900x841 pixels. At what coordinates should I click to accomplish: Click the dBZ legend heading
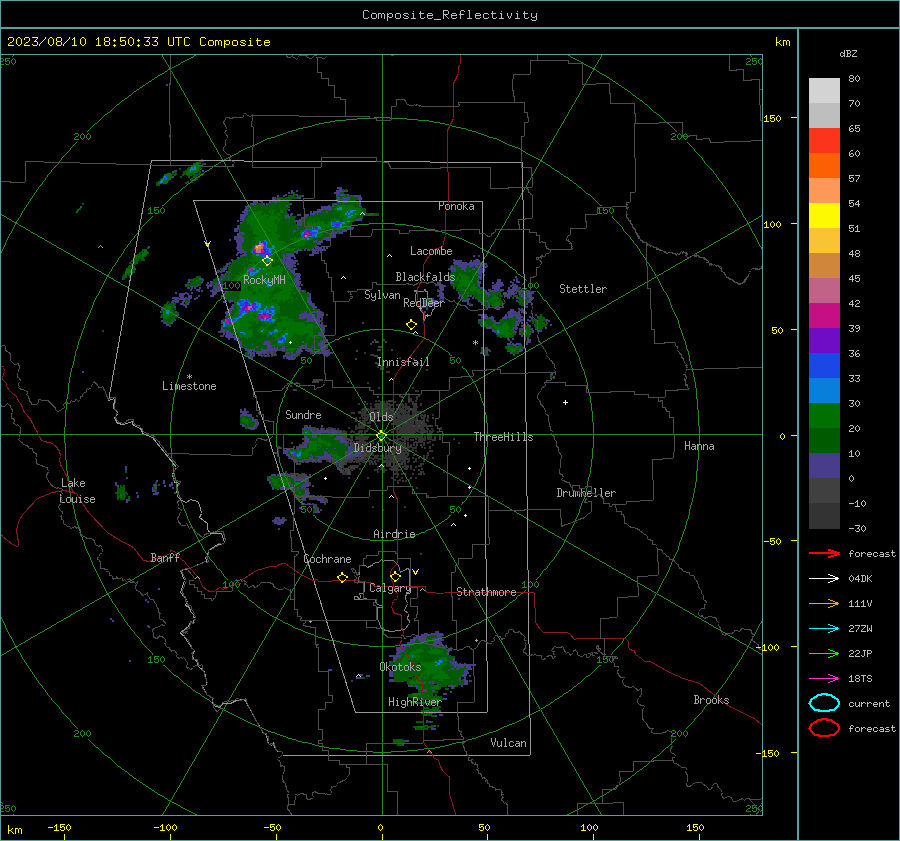click(848, 53)
